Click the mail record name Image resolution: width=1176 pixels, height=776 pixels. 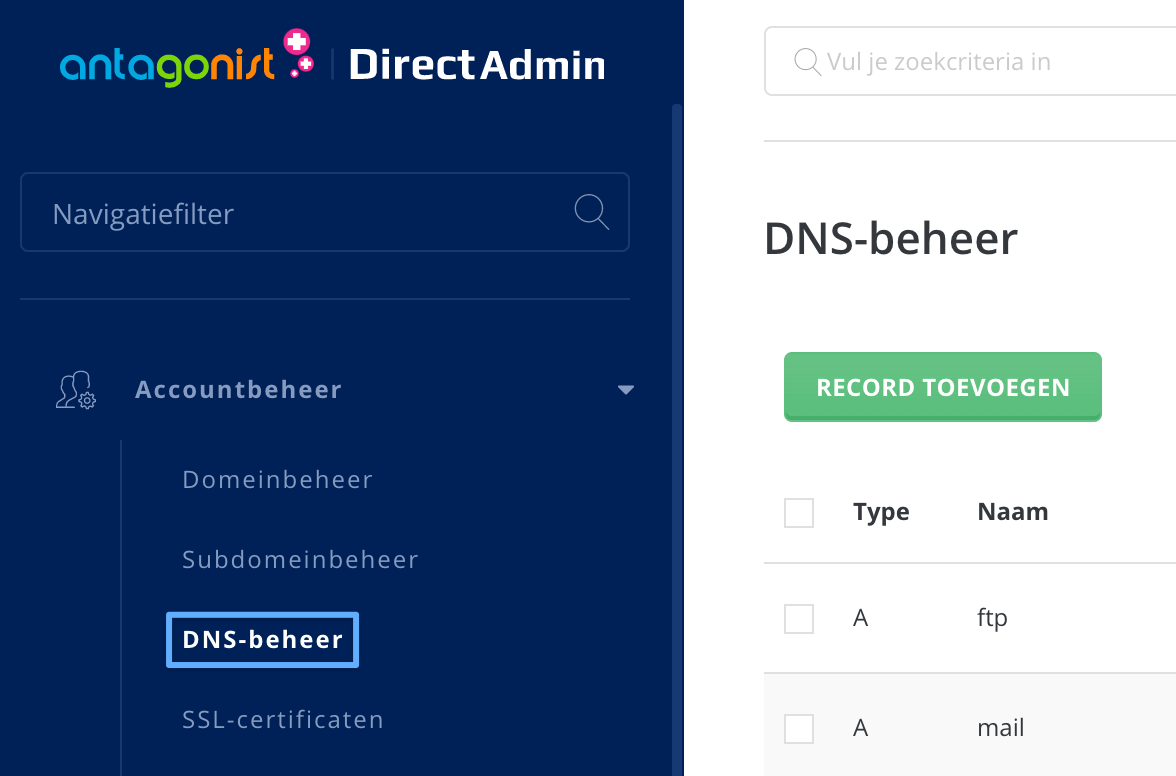pyautogui.click(x=1001, y=728)
